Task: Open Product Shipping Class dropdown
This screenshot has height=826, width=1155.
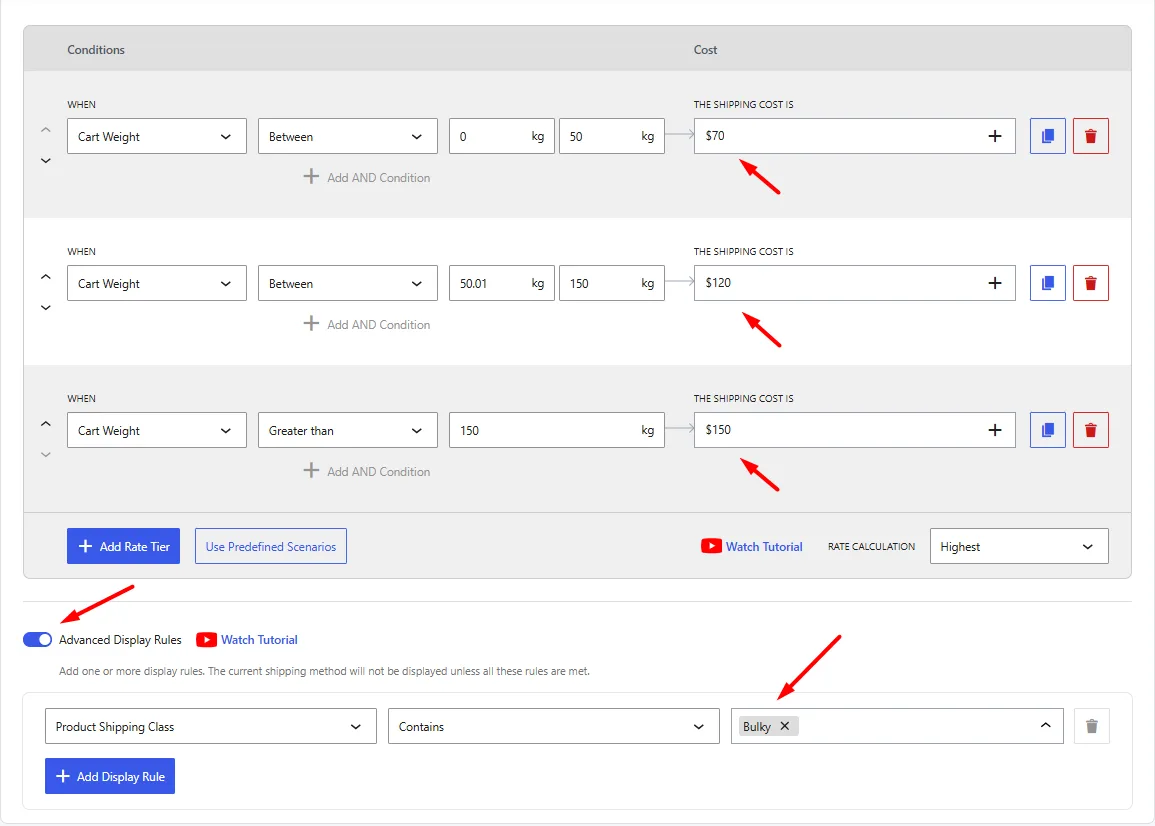Action: coord(211,727)
